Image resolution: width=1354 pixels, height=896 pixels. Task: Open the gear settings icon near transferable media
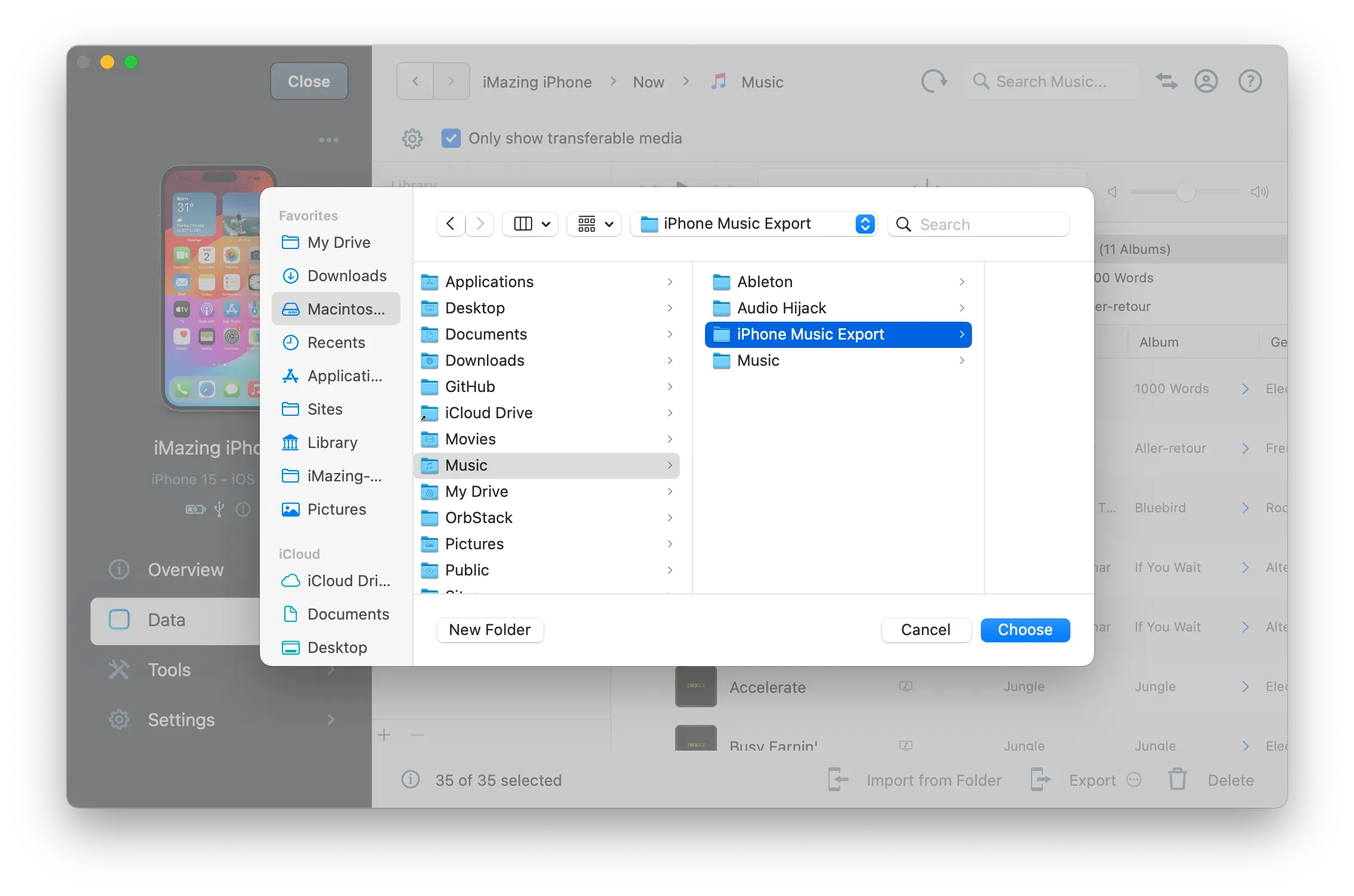pyautogui.click(x=412, y=138)
